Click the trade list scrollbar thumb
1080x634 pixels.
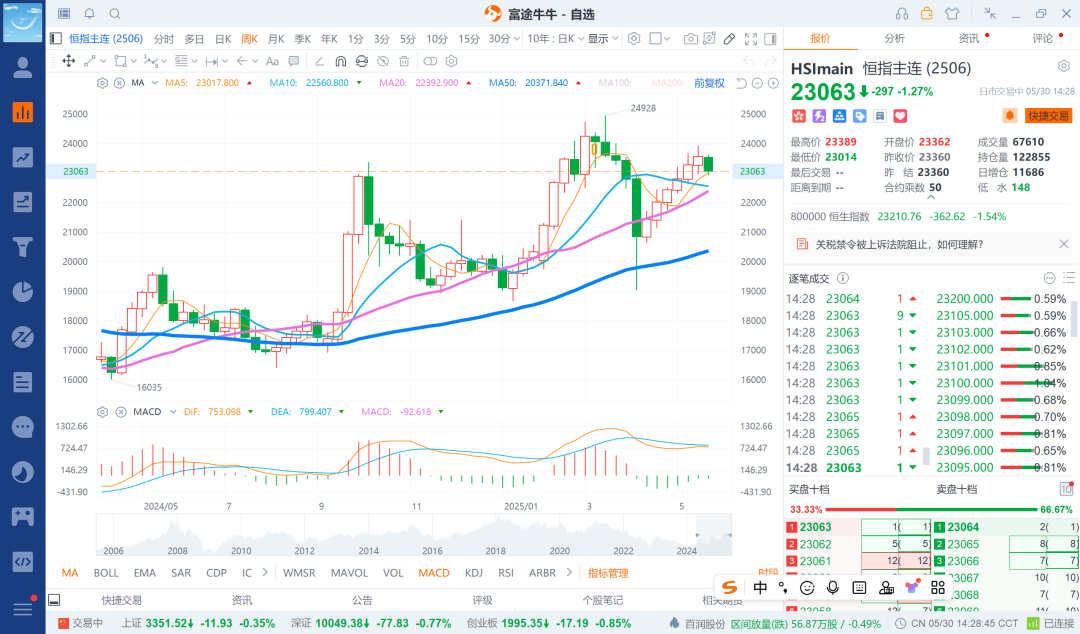tap(926, 456)
